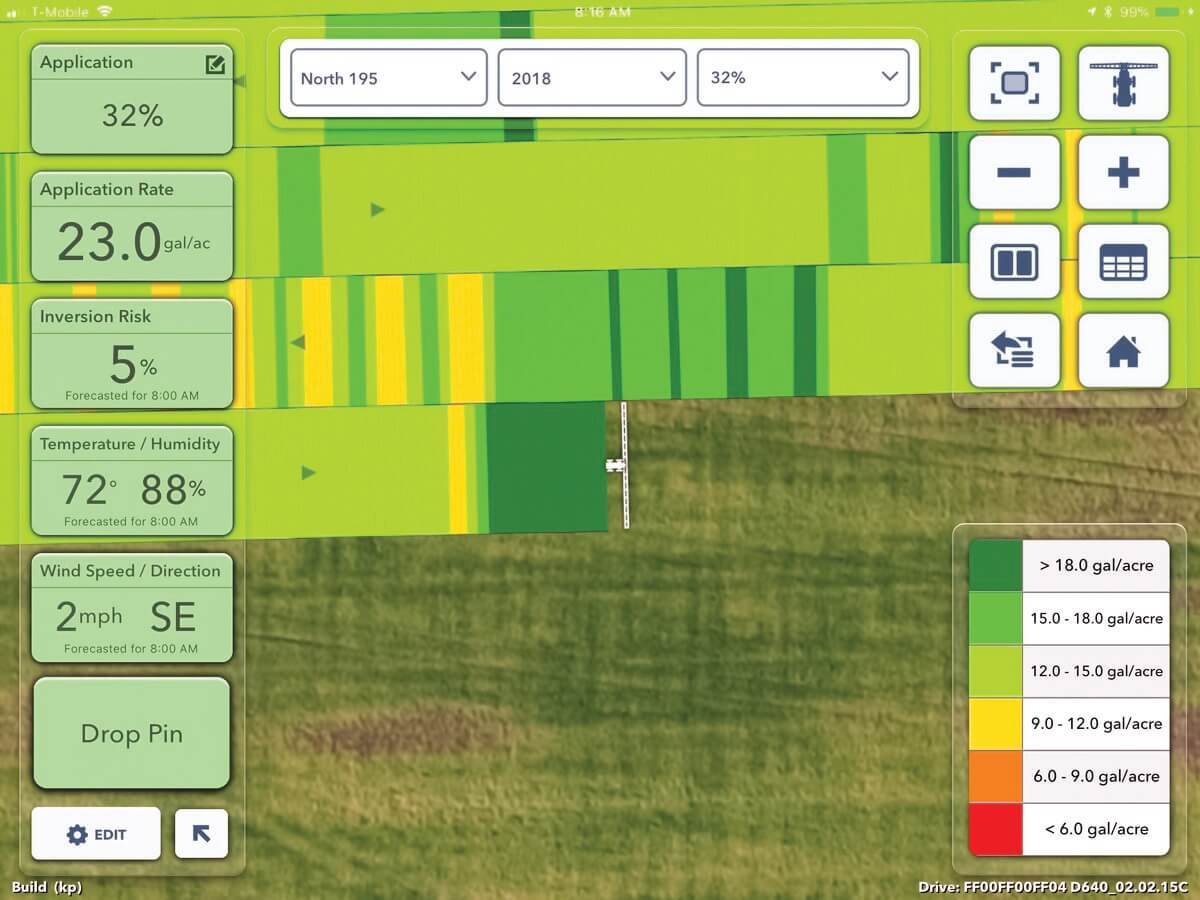The height and width of the screenshot is (900, 1200).
Task: Tap the battery 99% status indicator
Action: (x=1150, y=12)
